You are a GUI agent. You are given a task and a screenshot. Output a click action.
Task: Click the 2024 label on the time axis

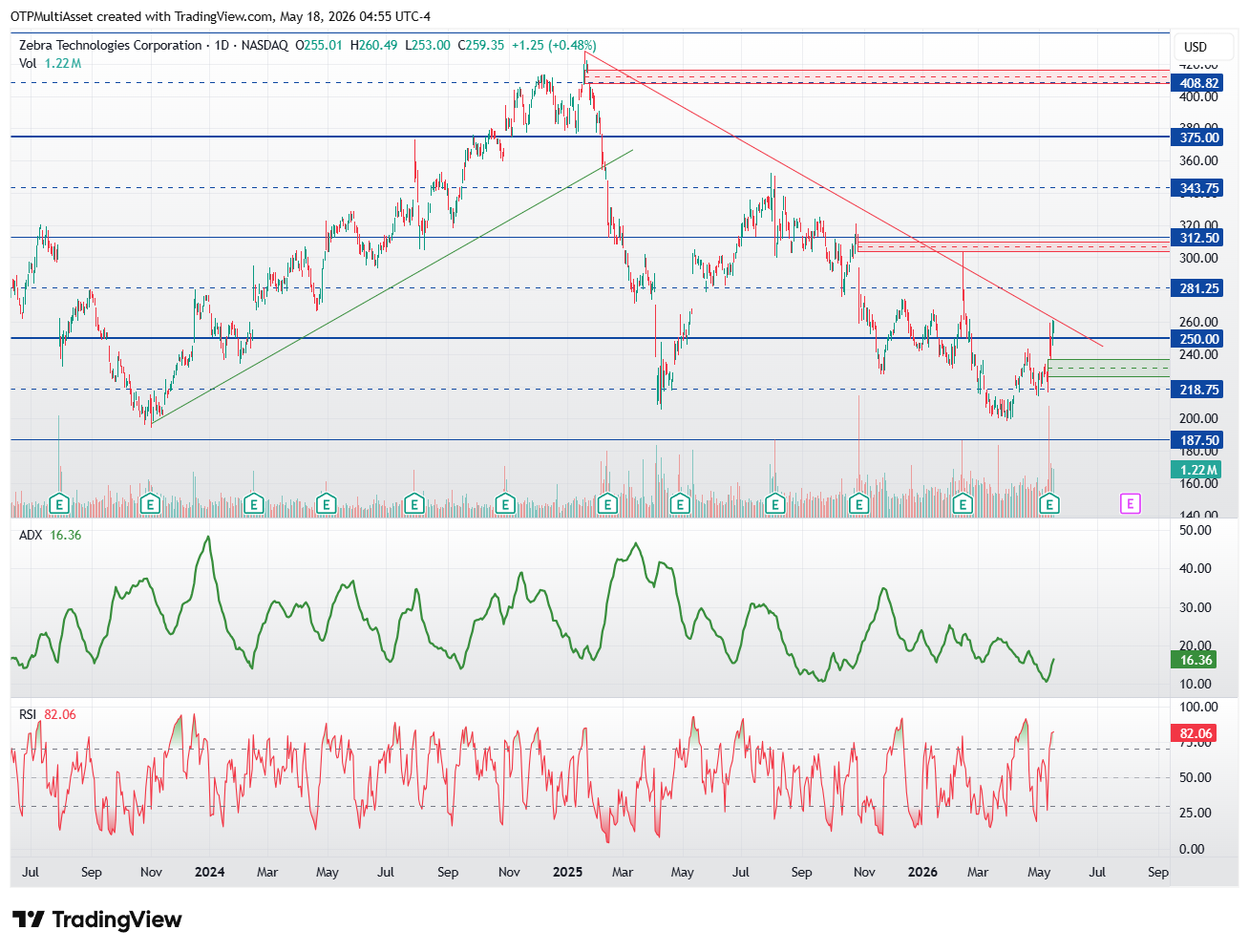point(209,872)
